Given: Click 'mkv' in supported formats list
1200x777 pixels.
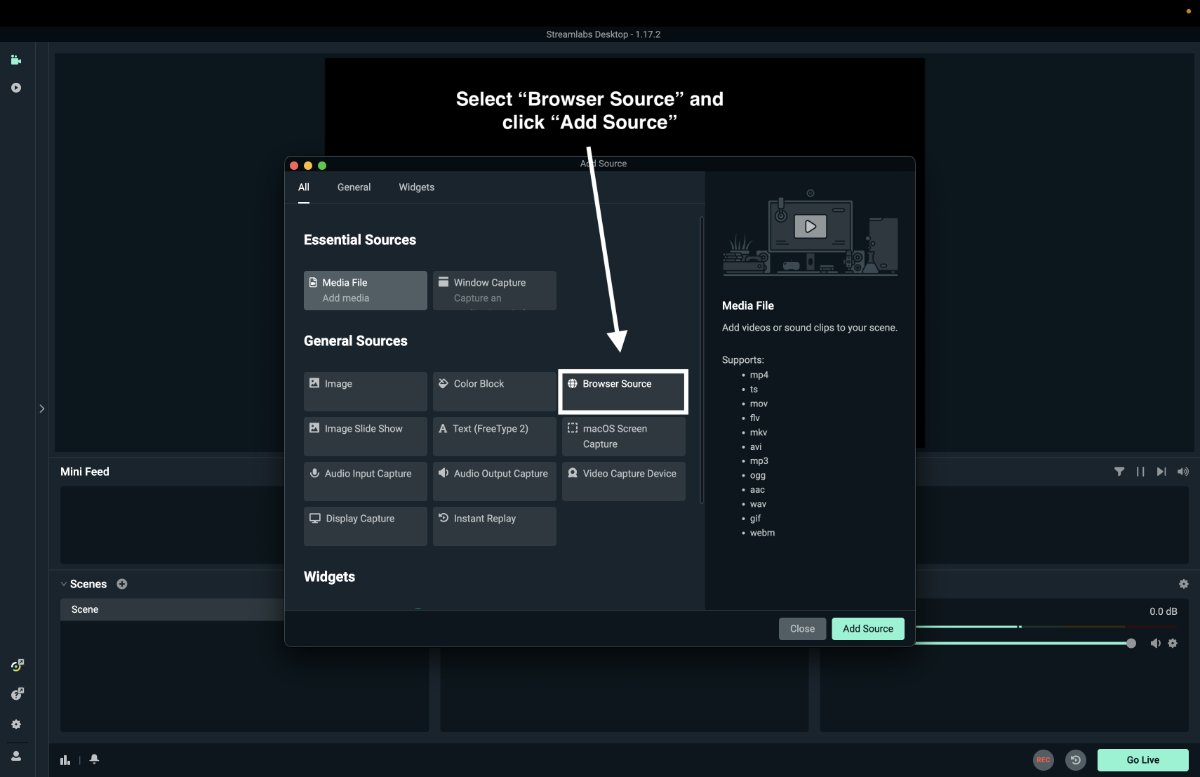Looking at the screenshot, I should [x=759, y=432].
